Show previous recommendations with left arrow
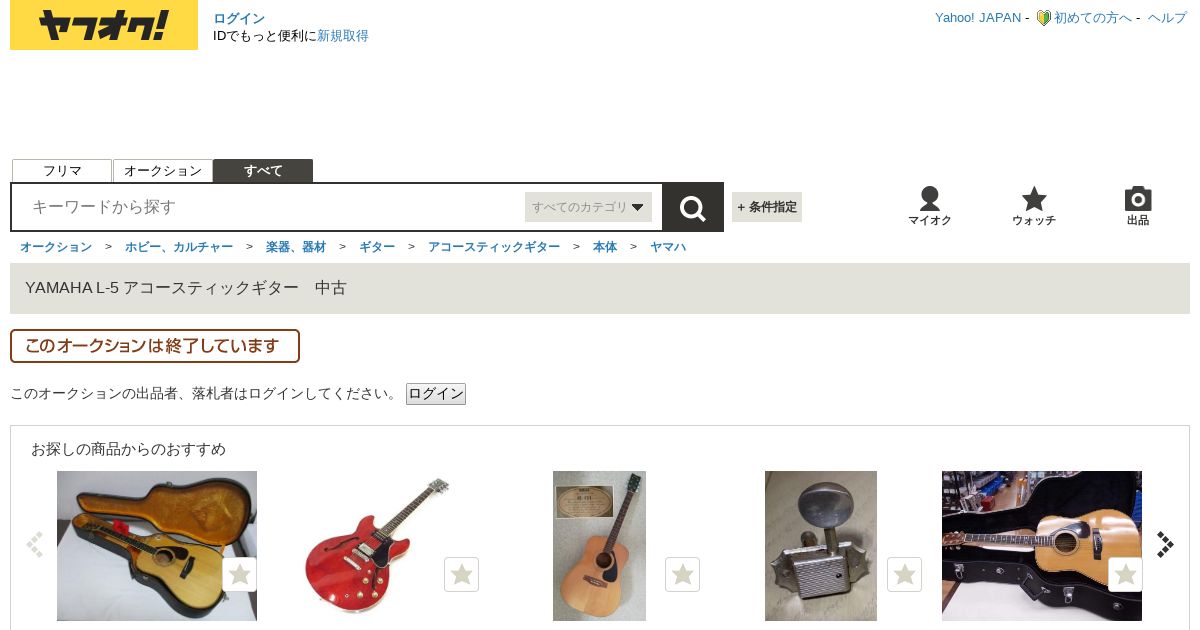 click(35, 544)
